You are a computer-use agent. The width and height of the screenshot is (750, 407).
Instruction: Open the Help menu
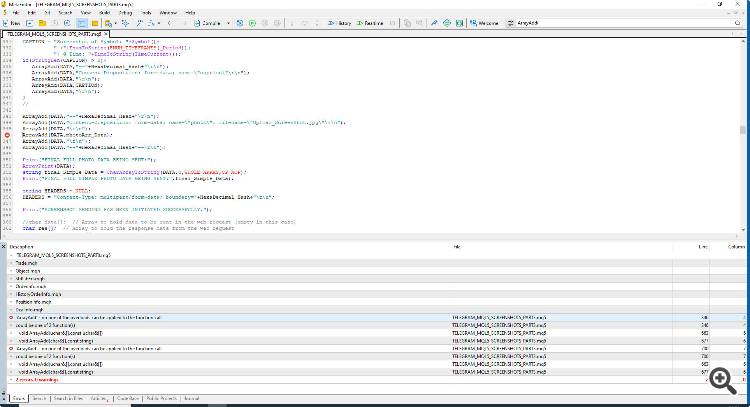coord(190,13)
